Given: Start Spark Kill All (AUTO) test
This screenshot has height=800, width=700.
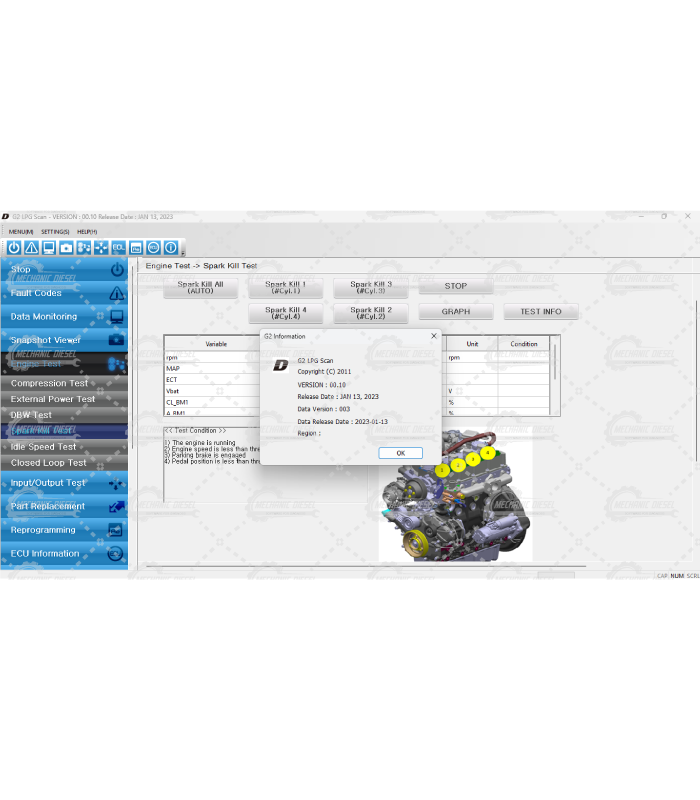Looking at the screenshot, I should (200, 287).
